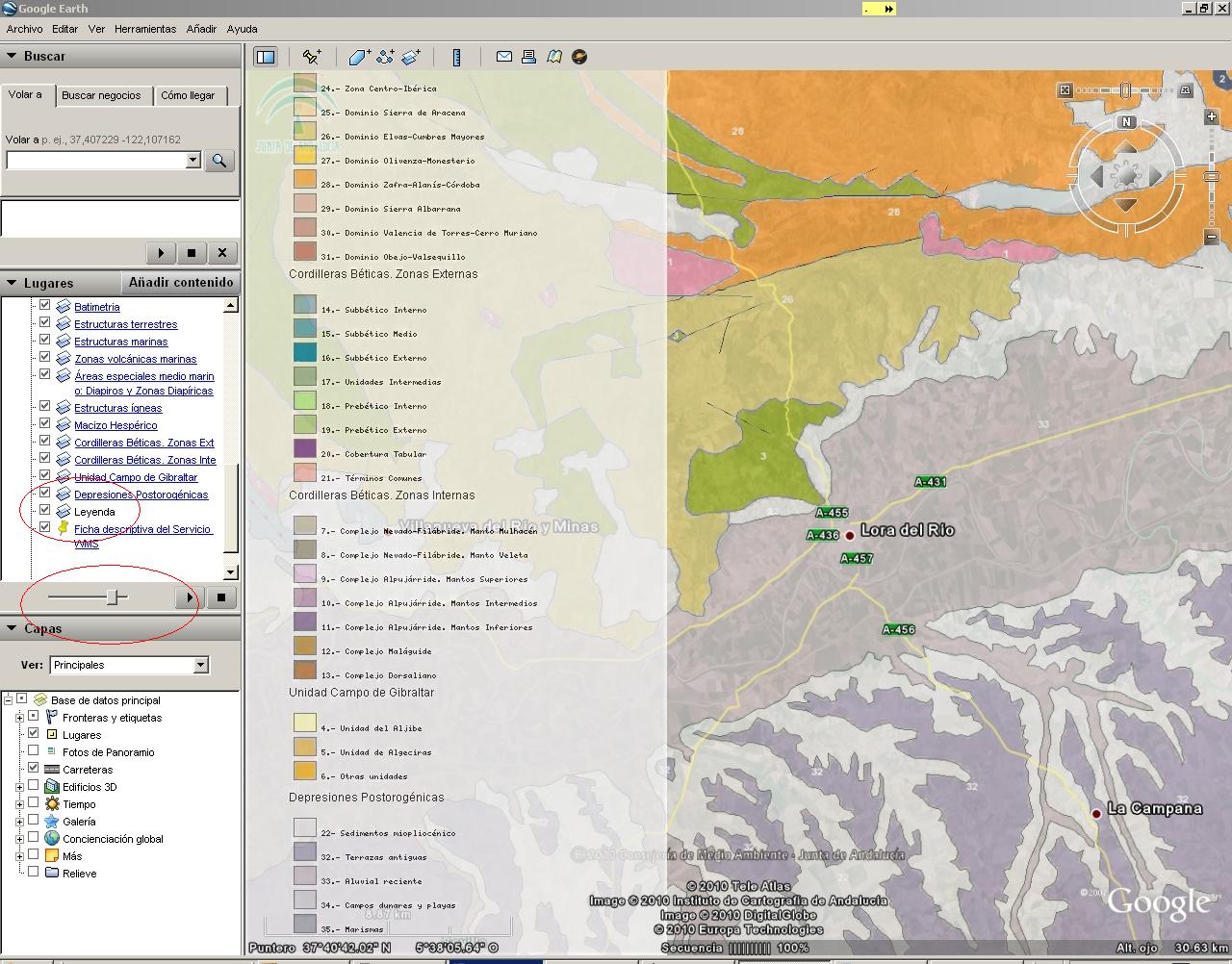Open the Ver Principales dropdown
The image size is (1232, 964).
click(x=200, y=665)
